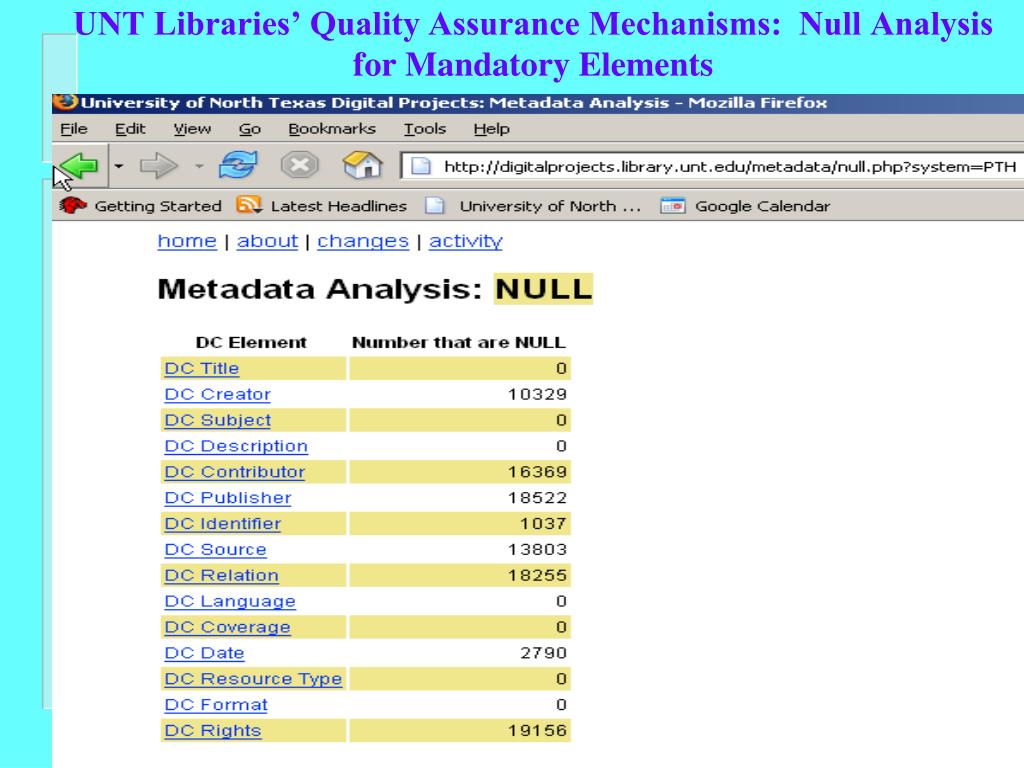Open the DC Source link
This screenshot has width=1024, height=768.
tap(216, 550)
